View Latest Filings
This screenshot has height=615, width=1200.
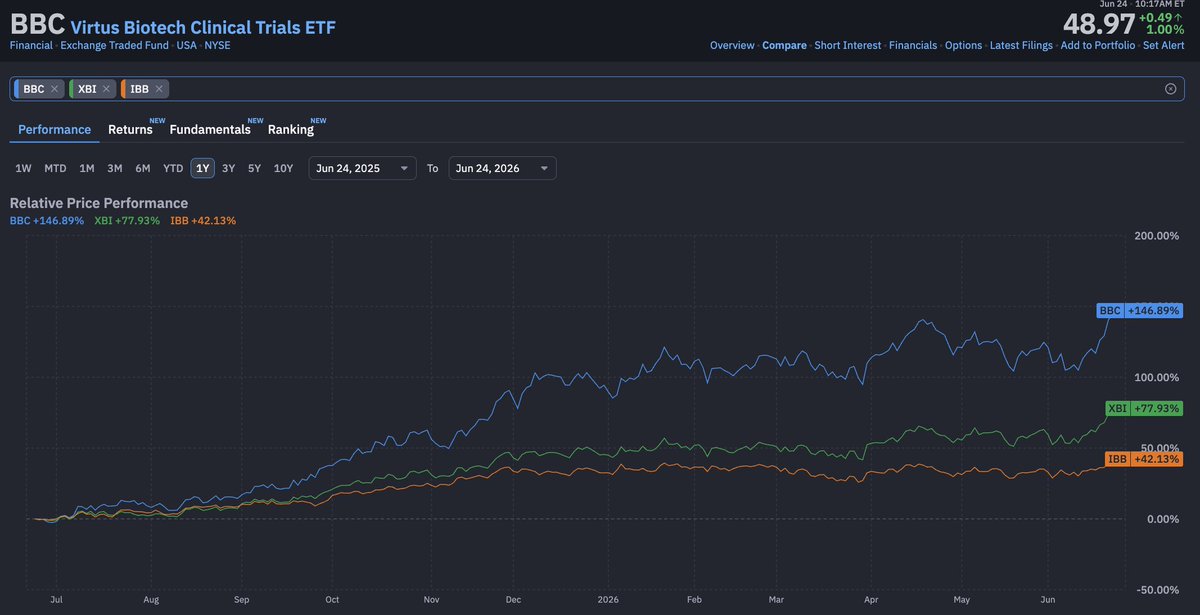coord(1021,46)
